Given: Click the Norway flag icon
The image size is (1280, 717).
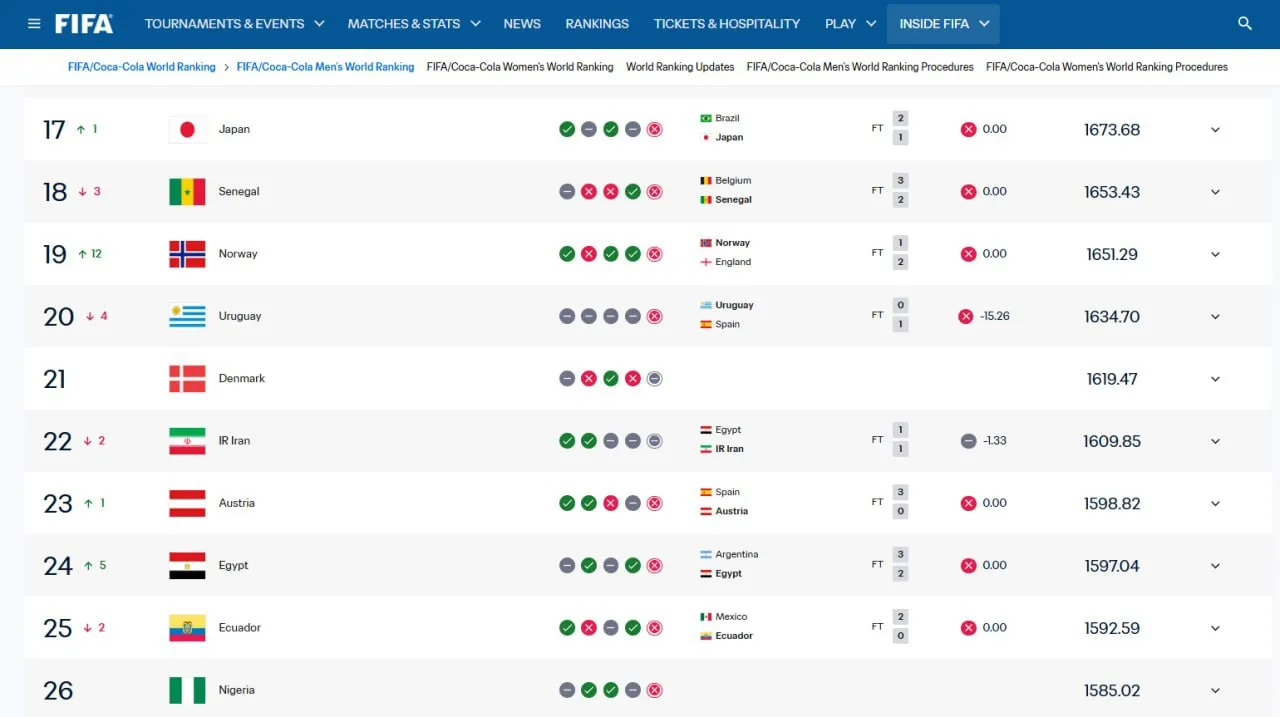Looking at the screenshot, I should pos(187,254).
